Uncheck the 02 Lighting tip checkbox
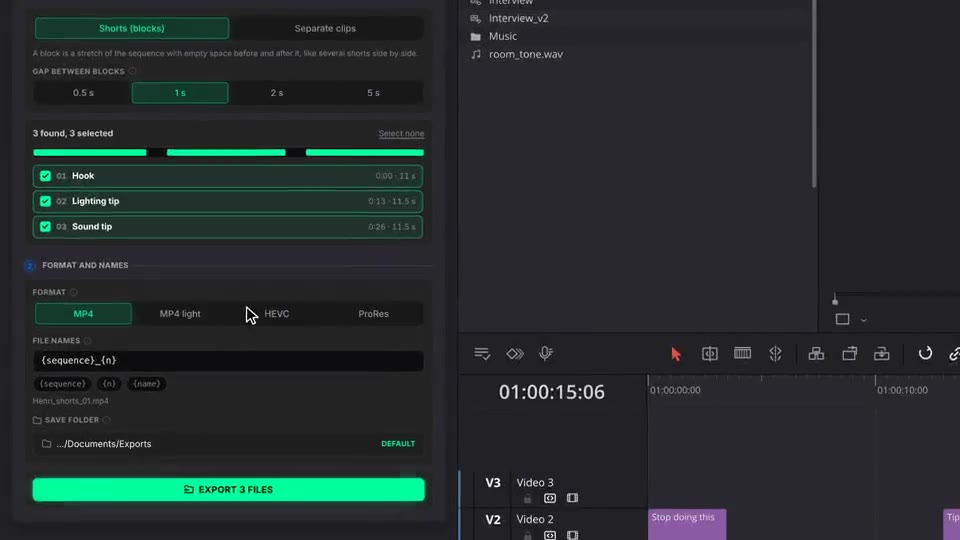 45,201
